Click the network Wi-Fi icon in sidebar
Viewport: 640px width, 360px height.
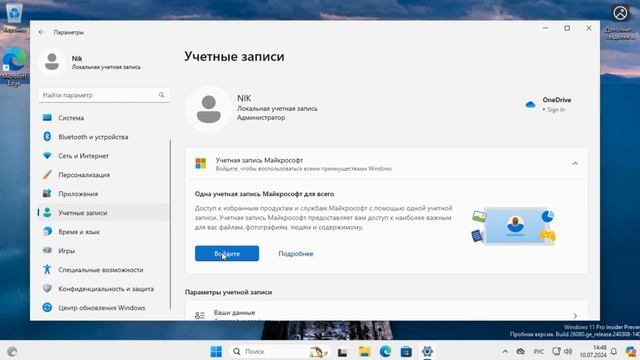pos(47,156)
